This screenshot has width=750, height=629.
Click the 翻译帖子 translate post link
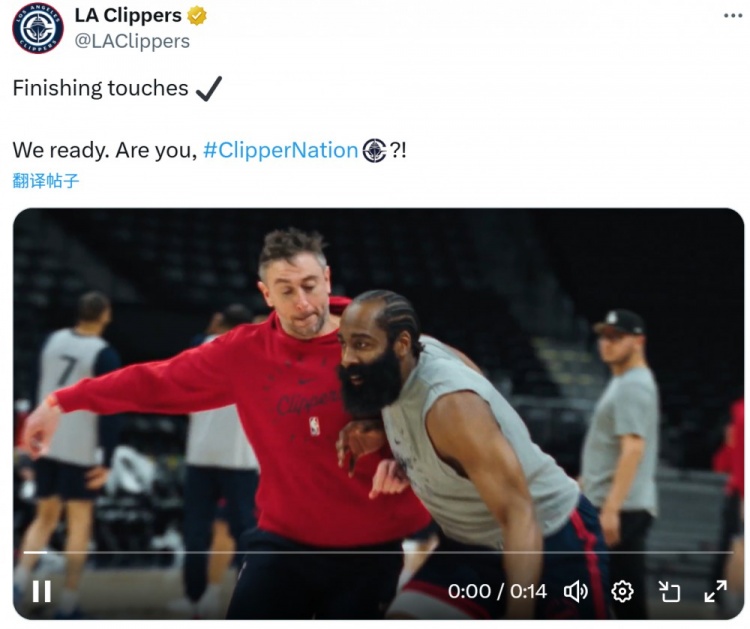[x=45, y=181]
